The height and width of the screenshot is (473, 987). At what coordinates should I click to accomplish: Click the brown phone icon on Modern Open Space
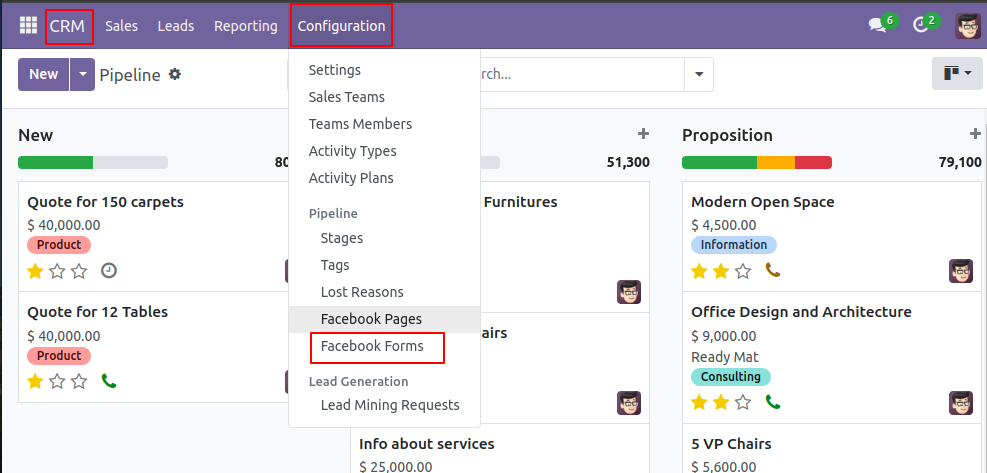(773, 271)
